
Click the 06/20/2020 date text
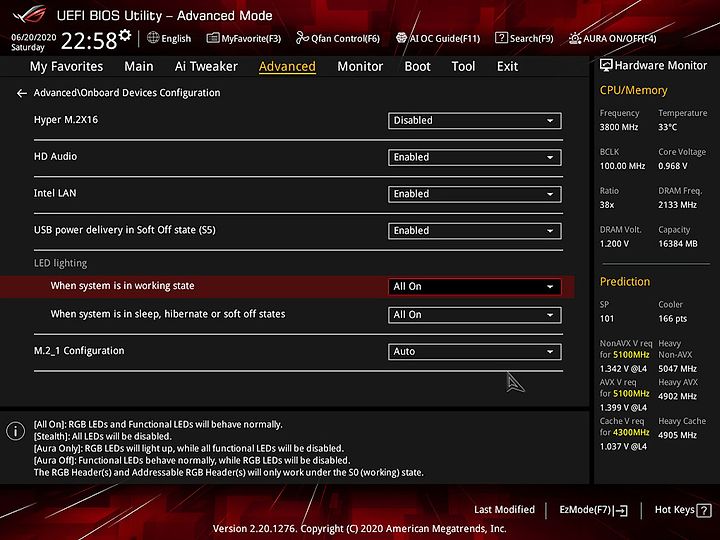click(x=34, y=37)
